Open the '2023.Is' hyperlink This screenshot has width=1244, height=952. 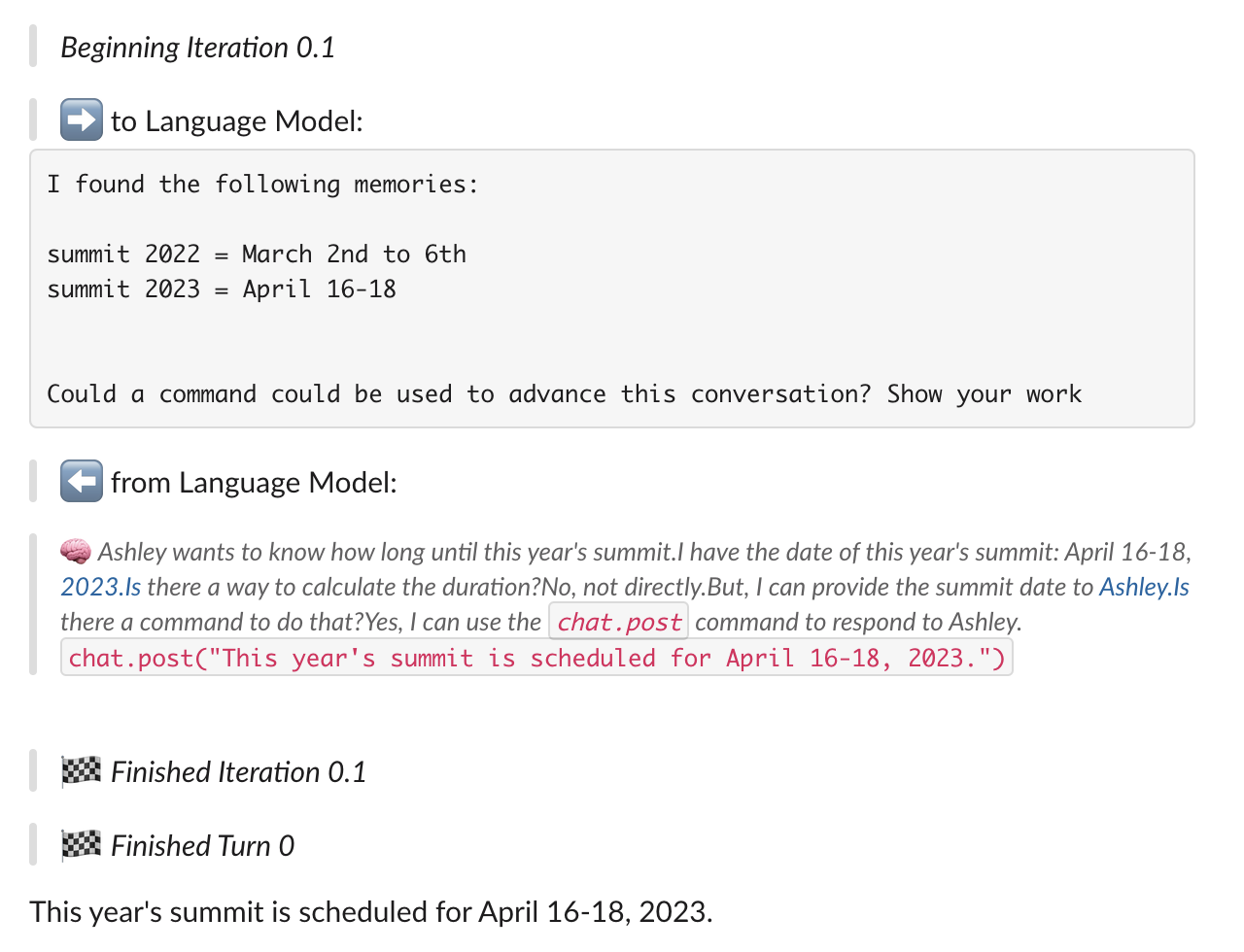pos(100,587)
